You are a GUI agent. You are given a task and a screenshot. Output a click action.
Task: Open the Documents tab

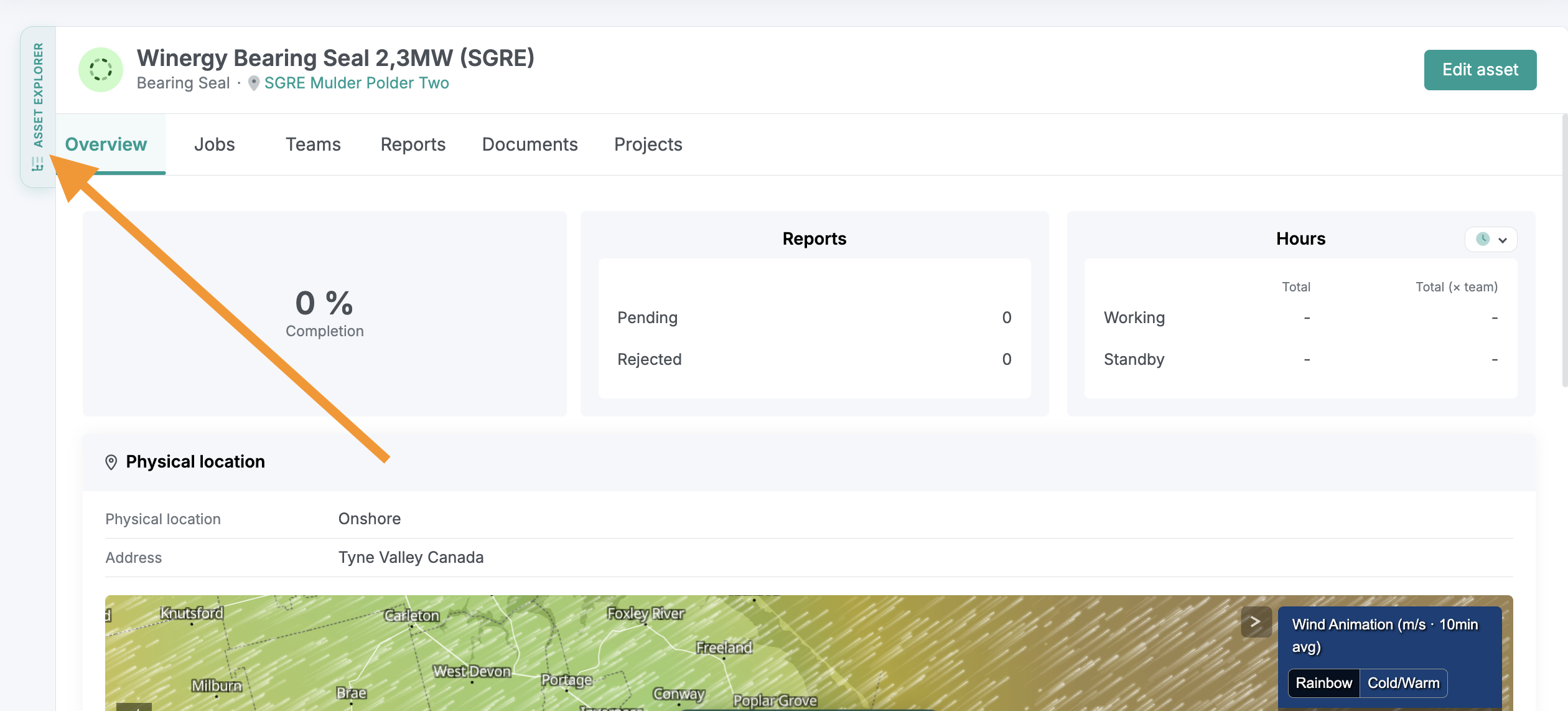tap(530, 144)
